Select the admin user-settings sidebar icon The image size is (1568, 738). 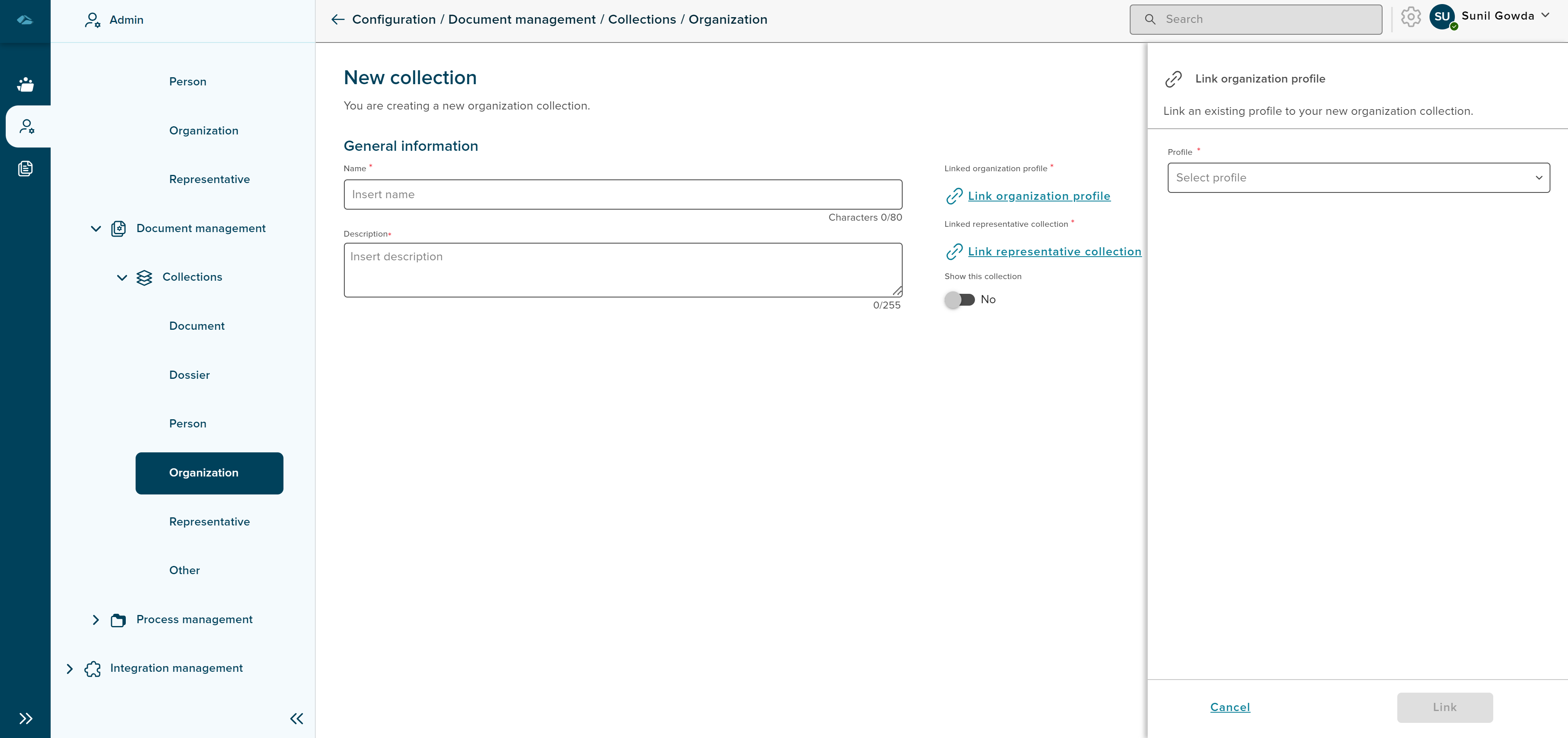tap(27, 127)
